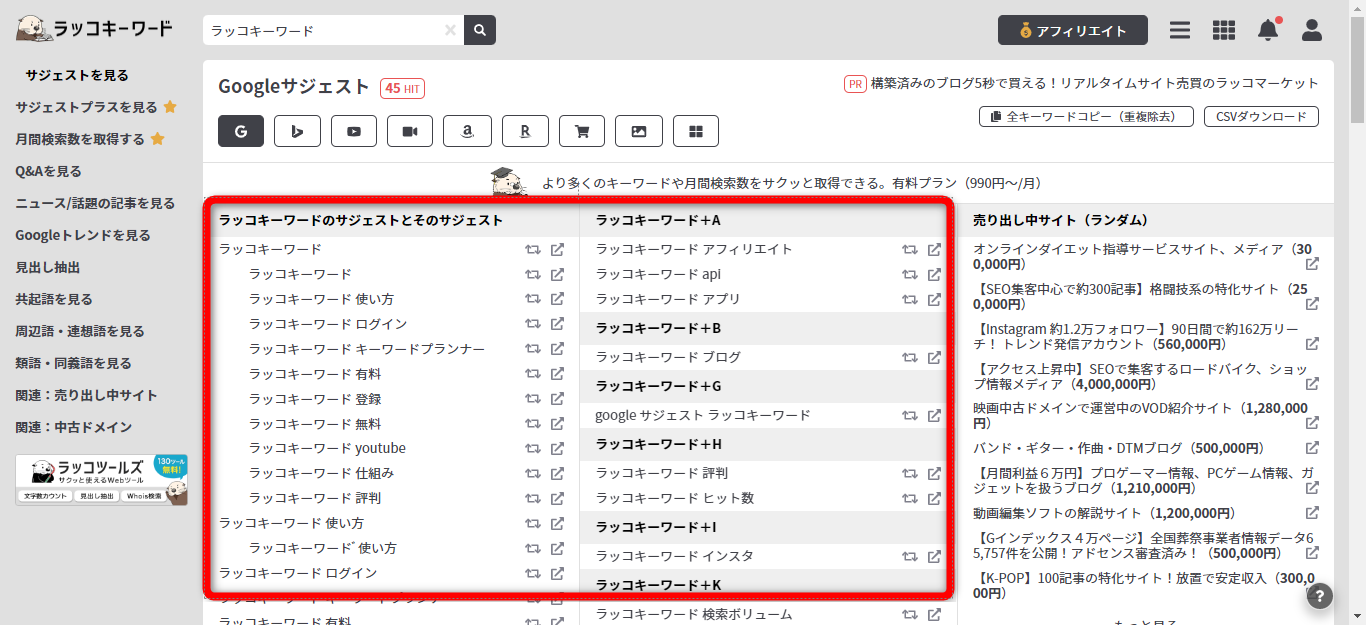The image size is (1366, 625).
Task: Open 類語・同義語を見る in the sidebar
Action: (x=73, y=363)
